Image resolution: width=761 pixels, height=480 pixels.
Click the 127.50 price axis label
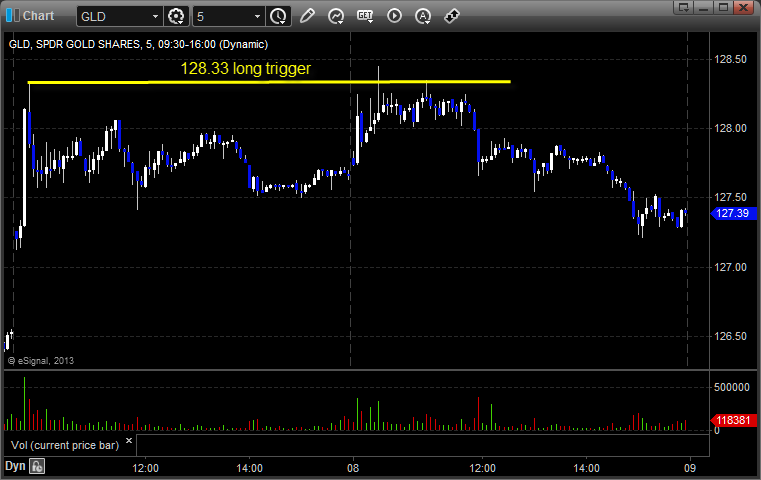pyautogui.click(x=730, y=197)
